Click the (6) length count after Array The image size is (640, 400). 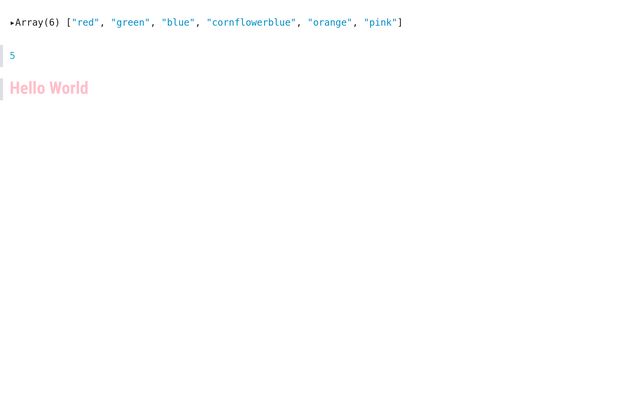pyautogui.click(x=51, y=22)
